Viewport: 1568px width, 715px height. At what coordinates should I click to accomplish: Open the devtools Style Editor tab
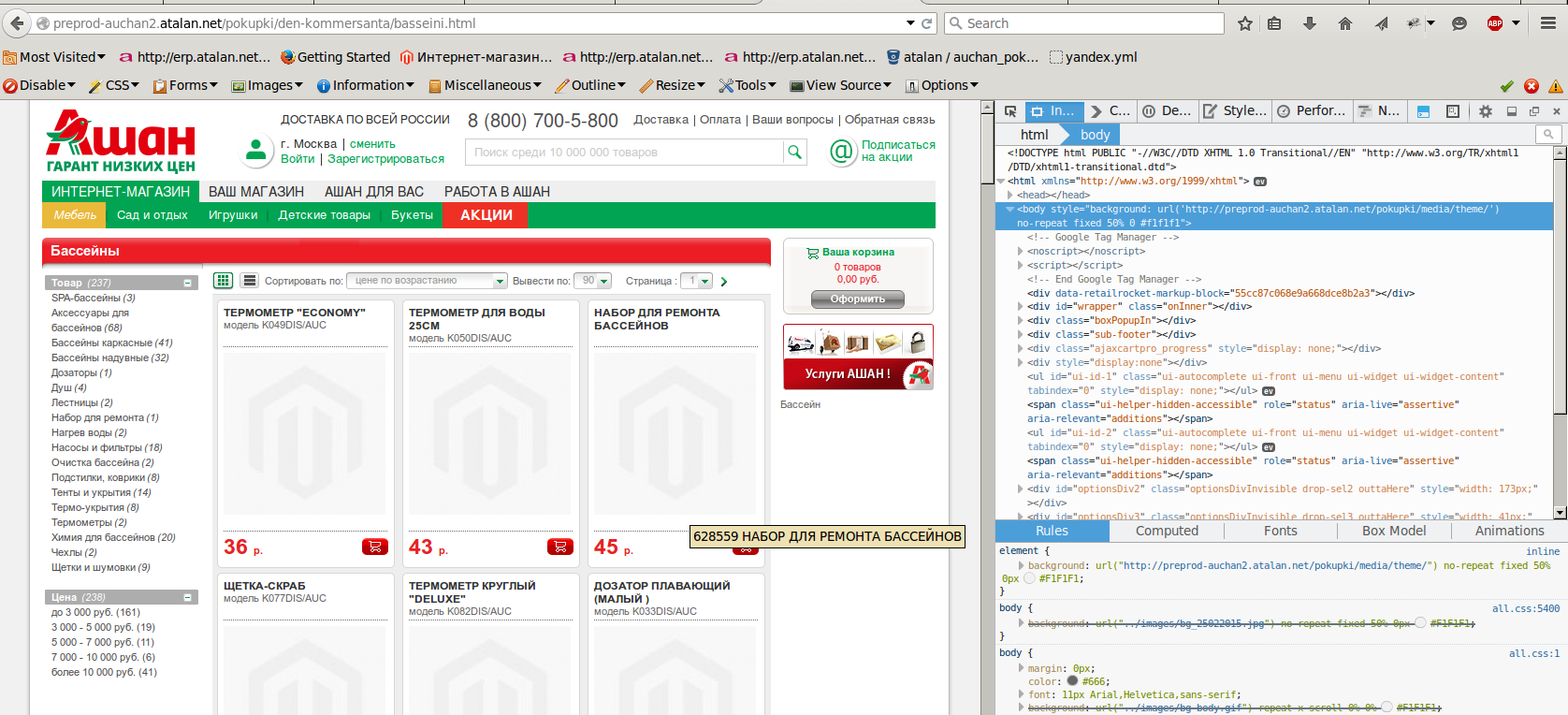click(x=1235, y=110)
